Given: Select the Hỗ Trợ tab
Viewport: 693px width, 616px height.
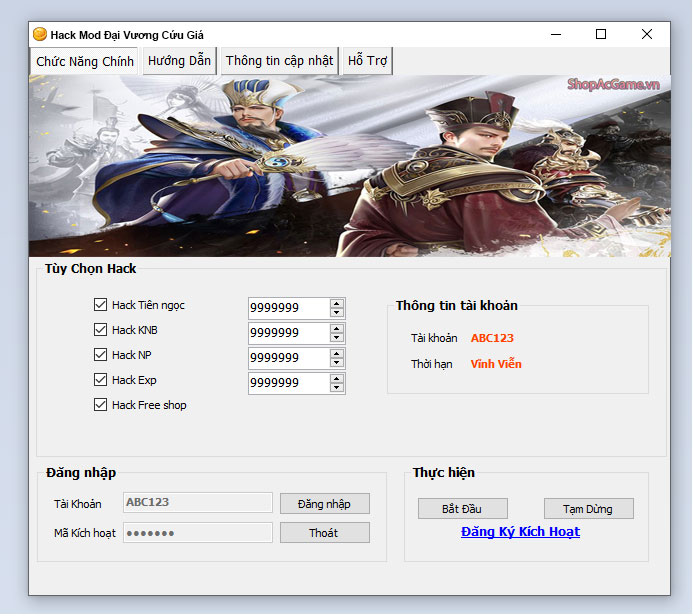Looking at the screenshot, I should [x=367, y=61].
